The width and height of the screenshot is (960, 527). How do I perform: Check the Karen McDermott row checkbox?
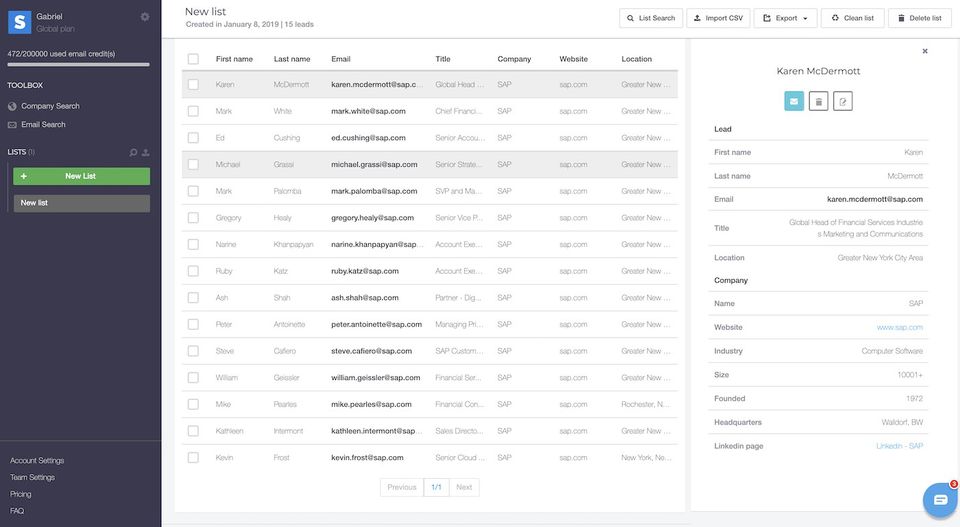click(193, 84)
